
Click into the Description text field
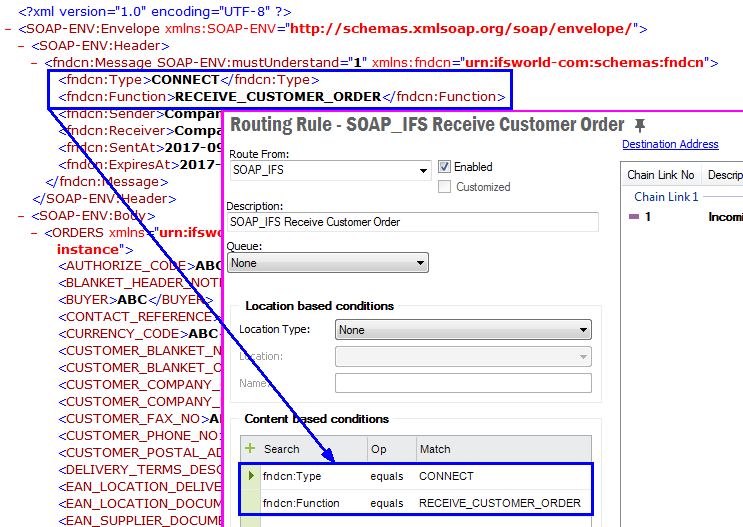(x=412, y=222)
